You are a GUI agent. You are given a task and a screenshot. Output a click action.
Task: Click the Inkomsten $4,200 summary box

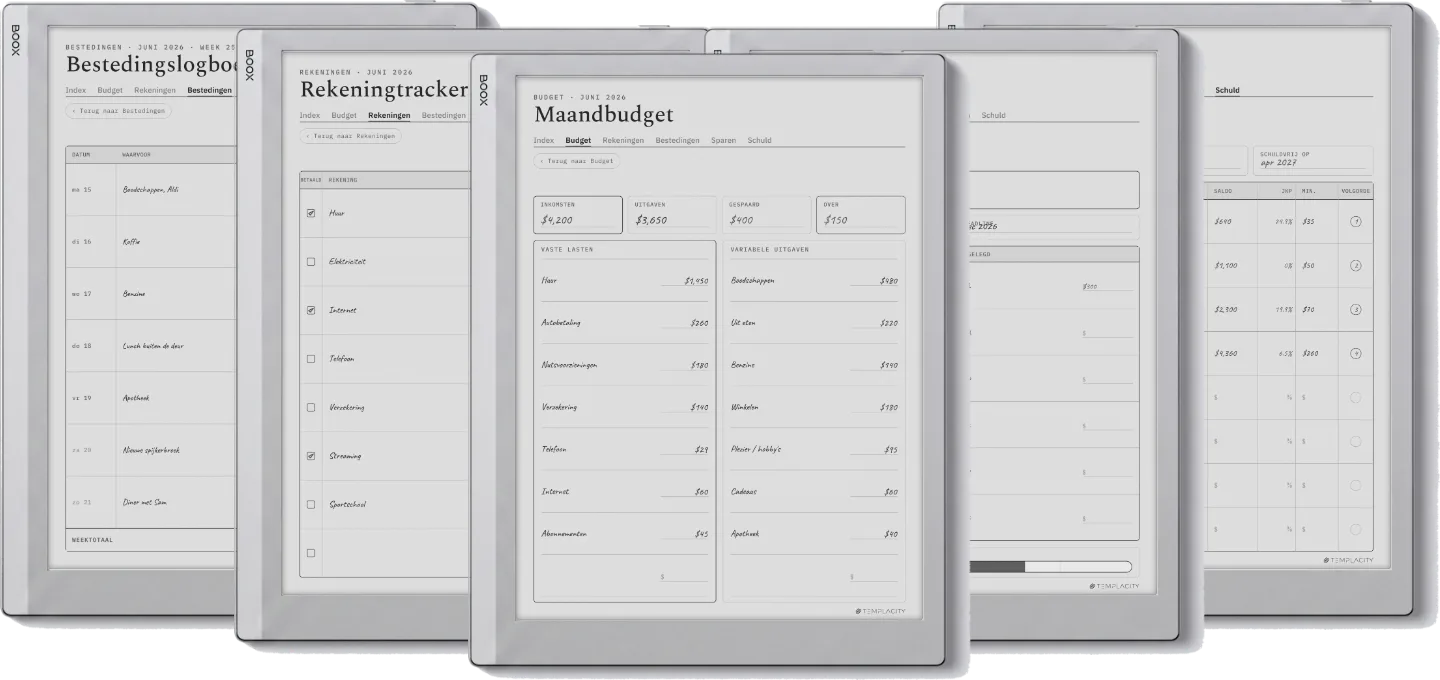click(x=578, y=214)
